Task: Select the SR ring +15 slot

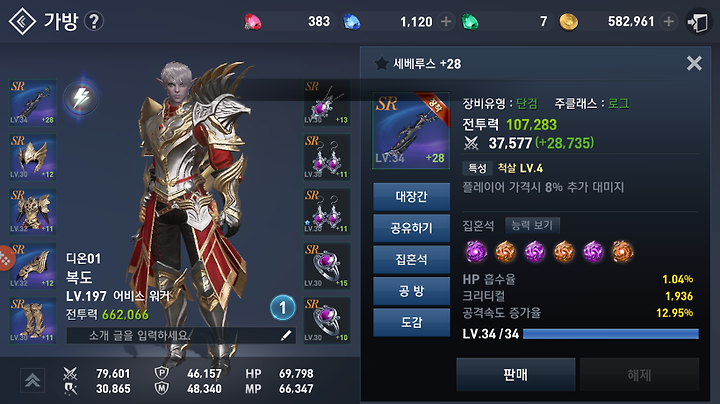Action: (327, 266)
